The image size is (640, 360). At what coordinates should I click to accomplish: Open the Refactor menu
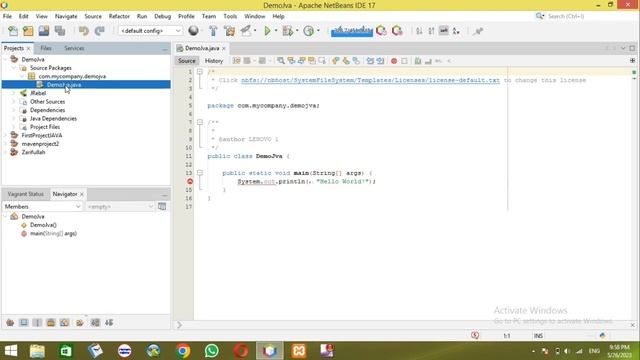(119, 16)
